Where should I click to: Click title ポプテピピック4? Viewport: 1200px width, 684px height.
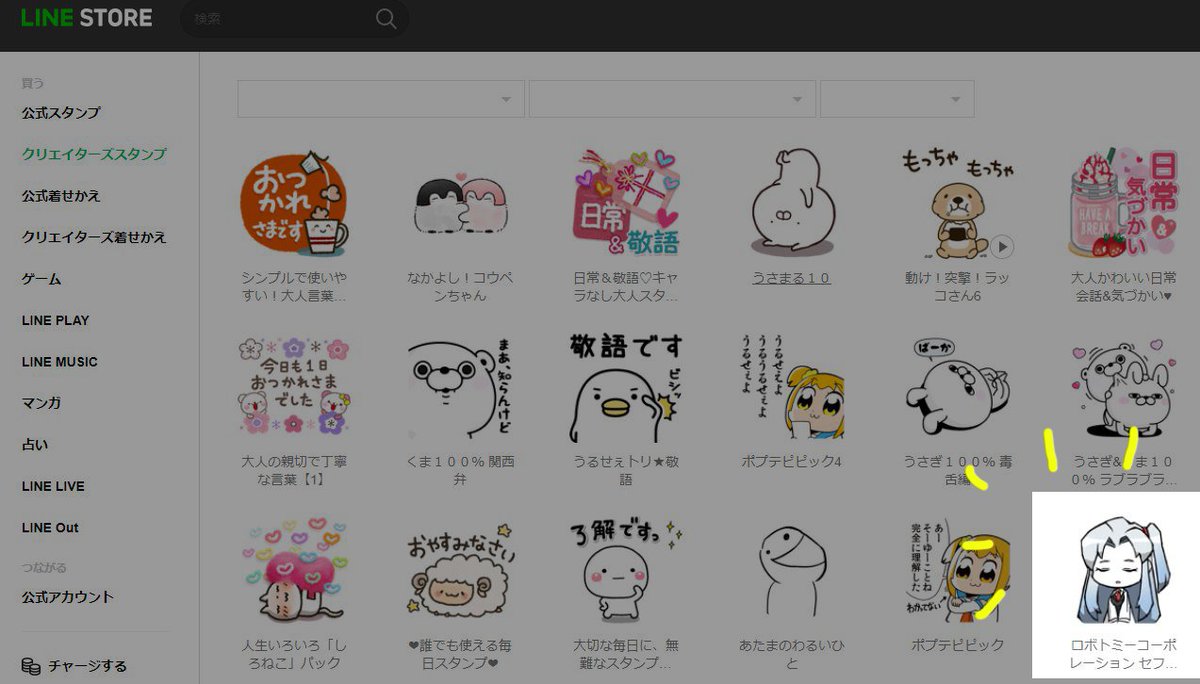coord(791,463)
